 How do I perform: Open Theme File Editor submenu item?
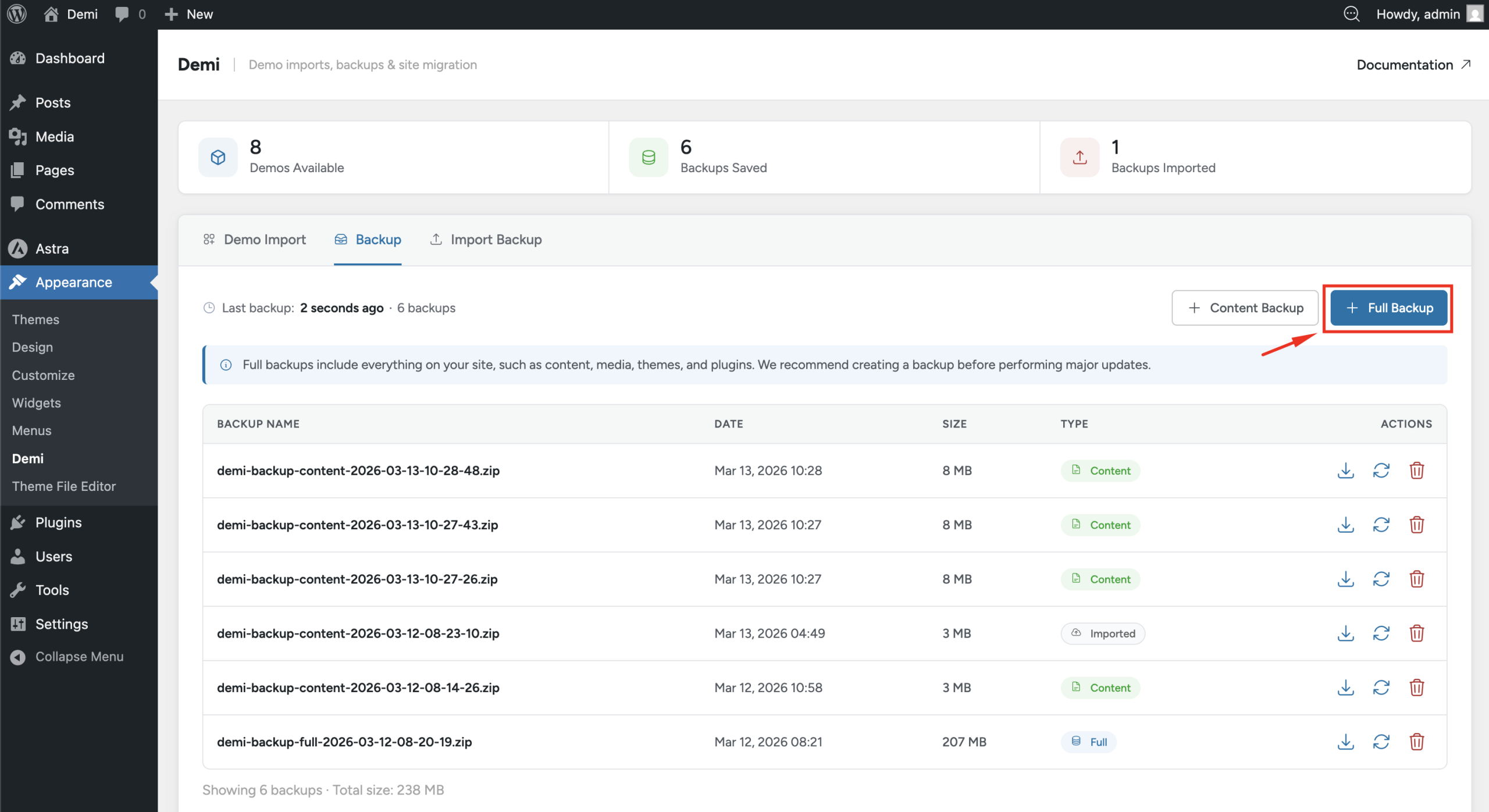click(x=64, y=486)
